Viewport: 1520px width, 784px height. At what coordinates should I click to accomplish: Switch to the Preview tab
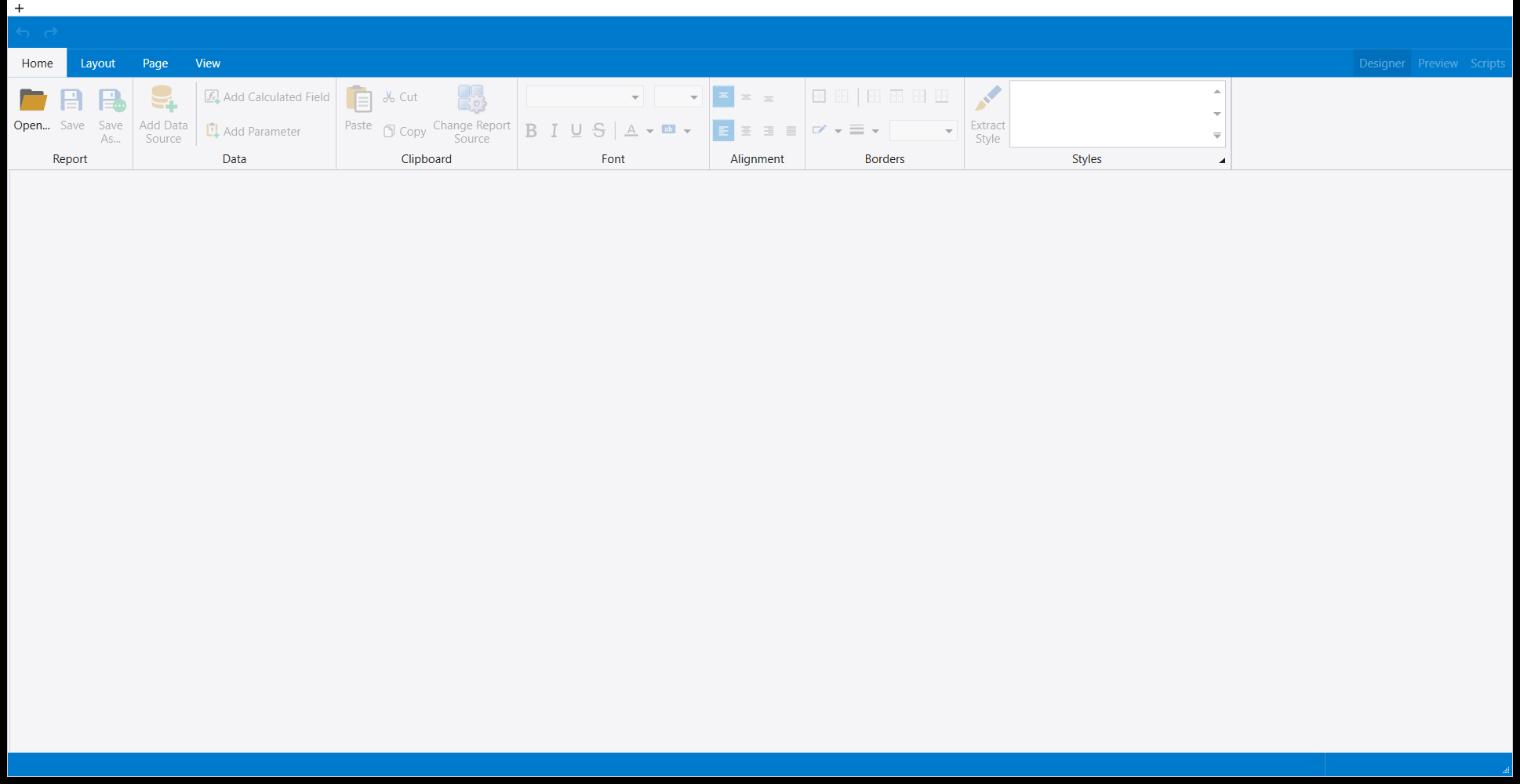tap(1438, 64)
